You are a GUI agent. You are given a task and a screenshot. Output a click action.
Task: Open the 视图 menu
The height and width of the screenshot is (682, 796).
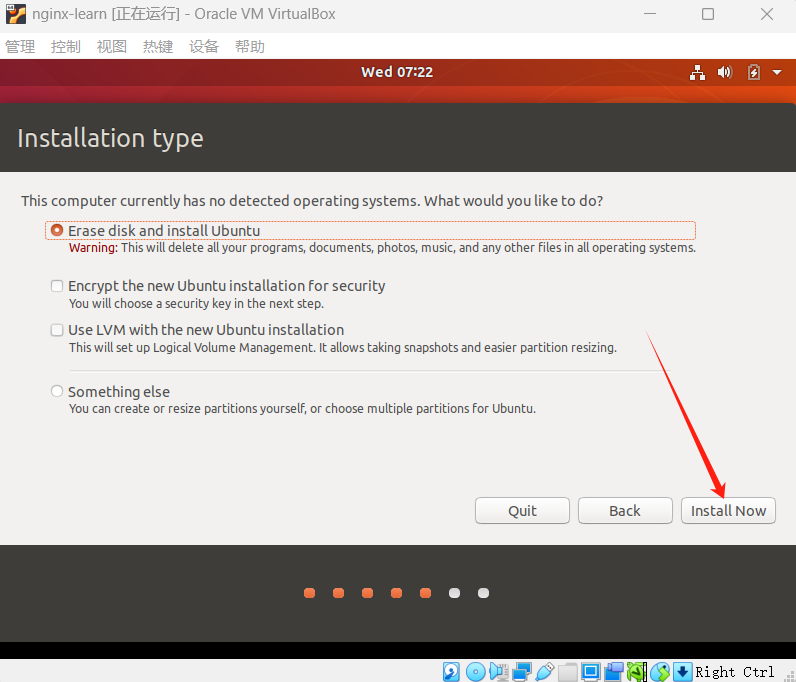coord(112,47)
